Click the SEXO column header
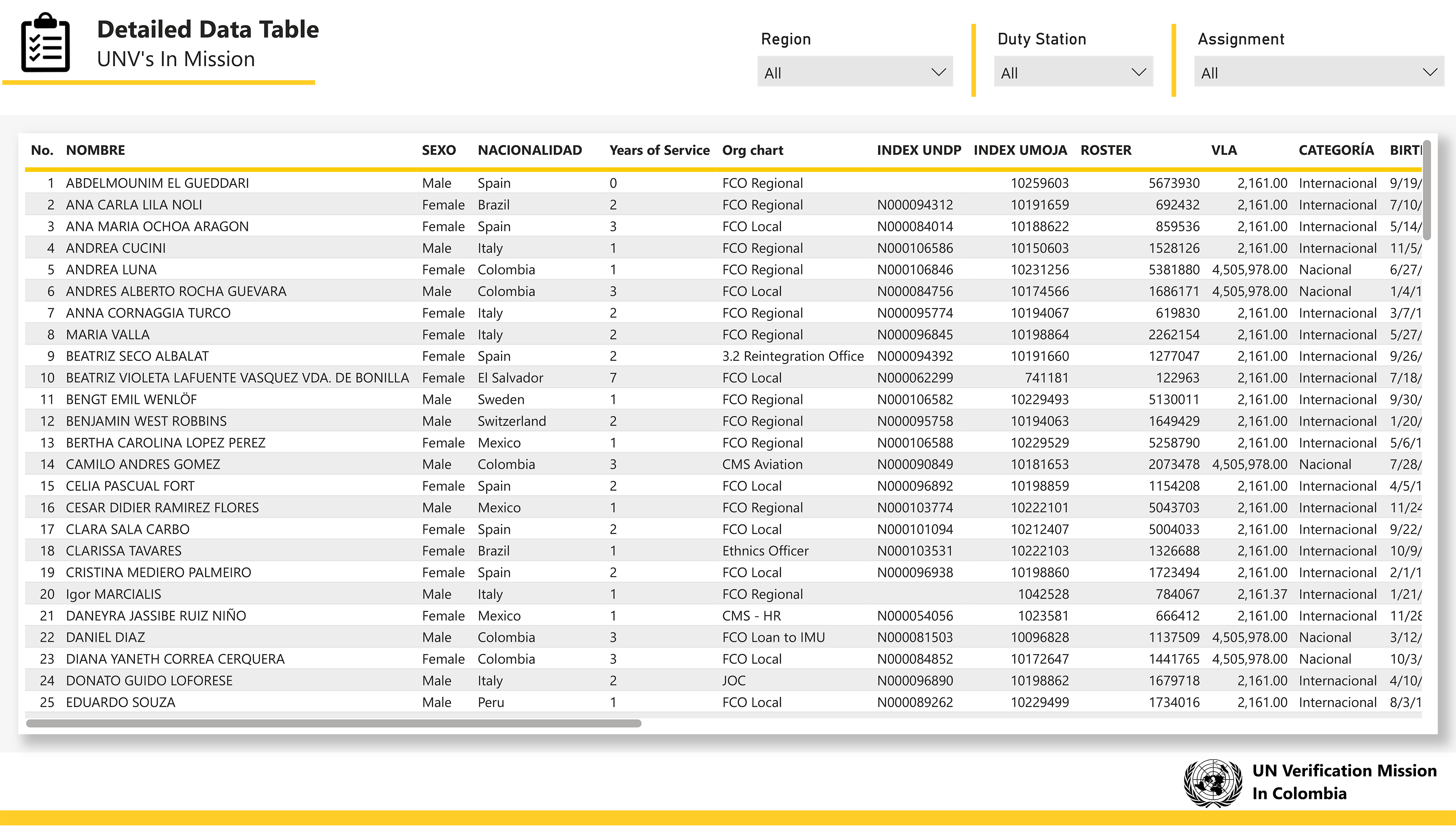 439,150
